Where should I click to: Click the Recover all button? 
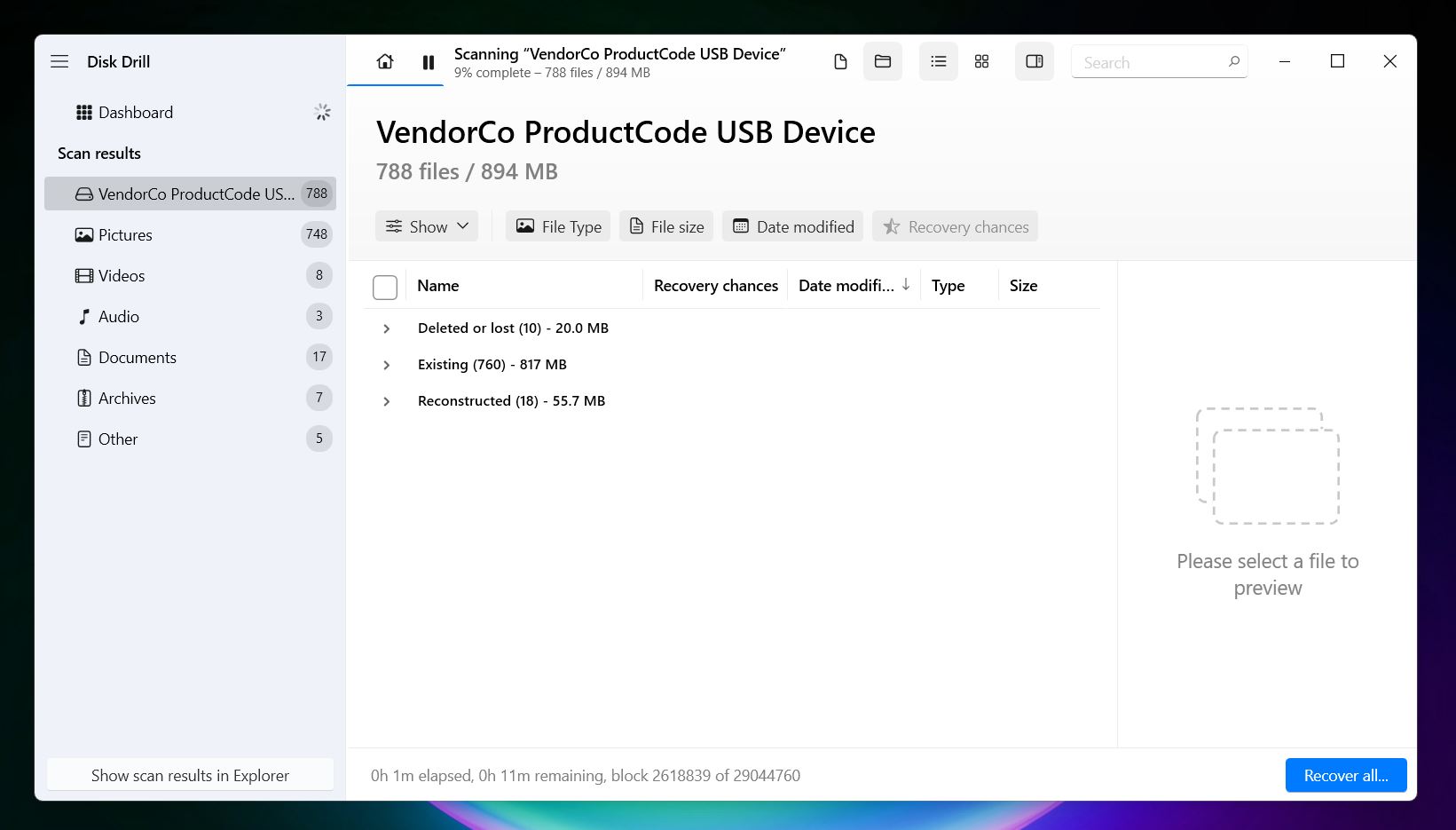pos(1346,775)
